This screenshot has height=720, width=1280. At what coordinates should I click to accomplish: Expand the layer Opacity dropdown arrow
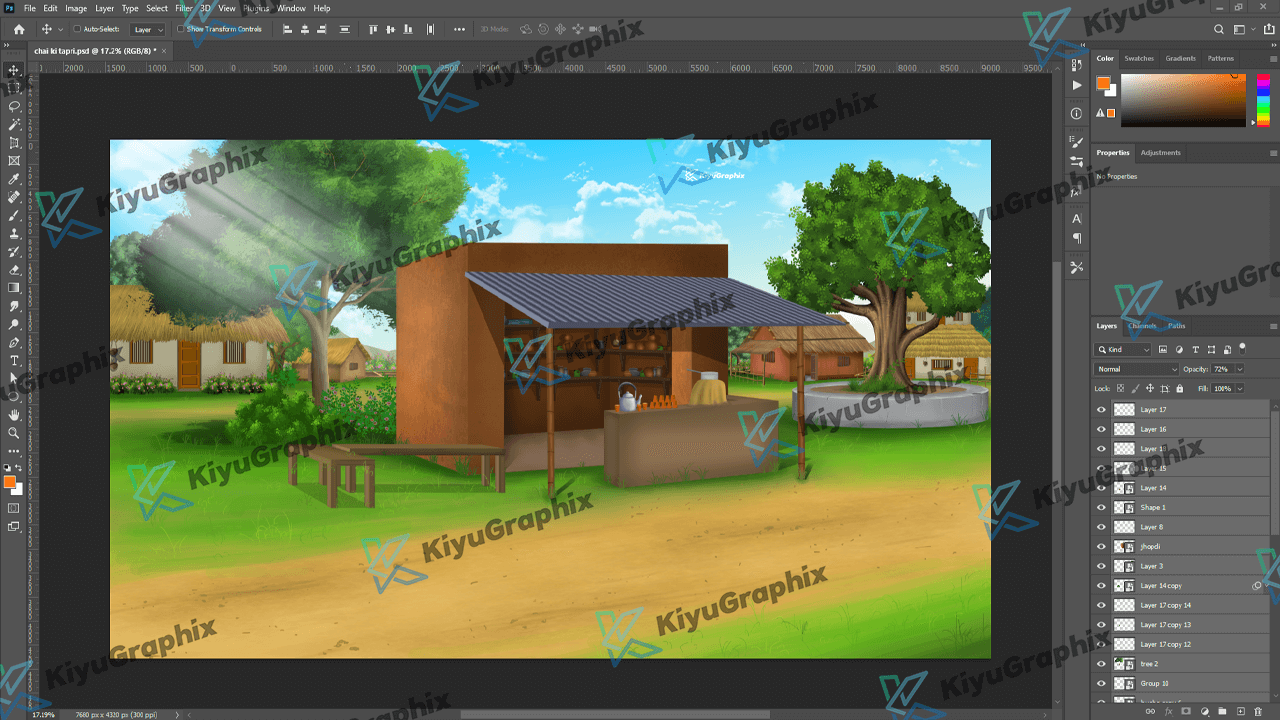(x=1240, y=369)
